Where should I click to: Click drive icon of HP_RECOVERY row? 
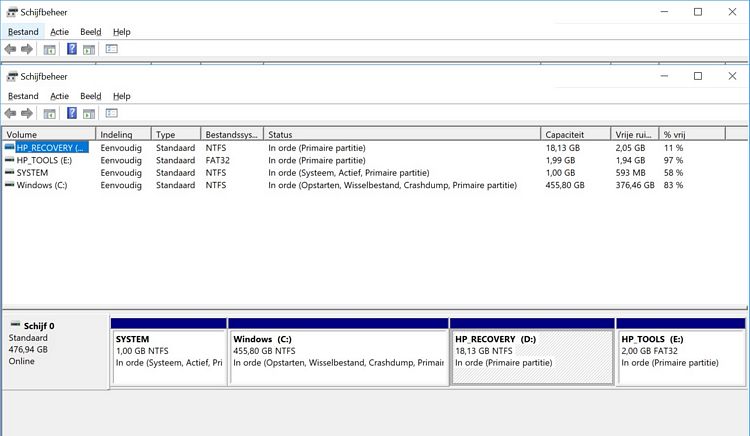click(x=10, y=147)
